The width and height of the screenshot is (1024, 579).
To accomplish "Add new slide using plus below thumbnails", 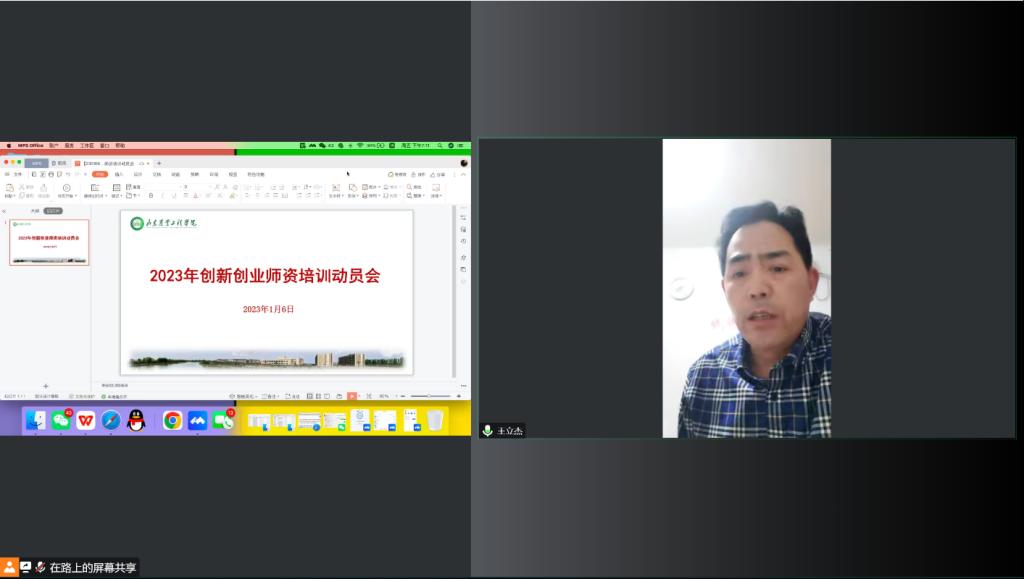I will coord(45,386).
